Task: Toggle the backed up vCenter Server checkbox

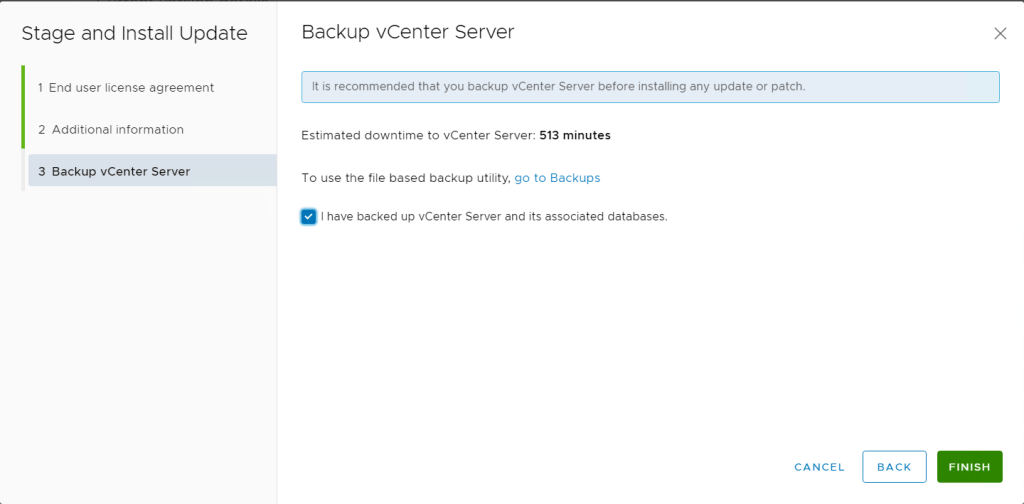Action: coord(309,216)
